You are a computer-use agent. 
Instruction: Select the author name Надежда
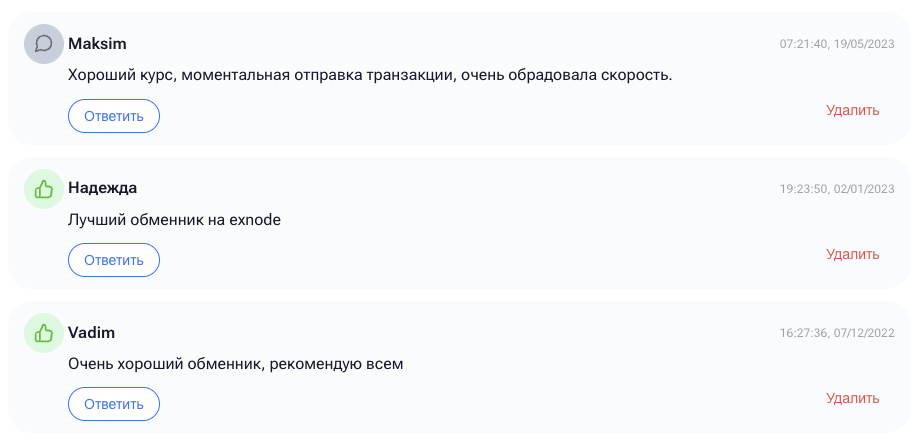[102, 188]
